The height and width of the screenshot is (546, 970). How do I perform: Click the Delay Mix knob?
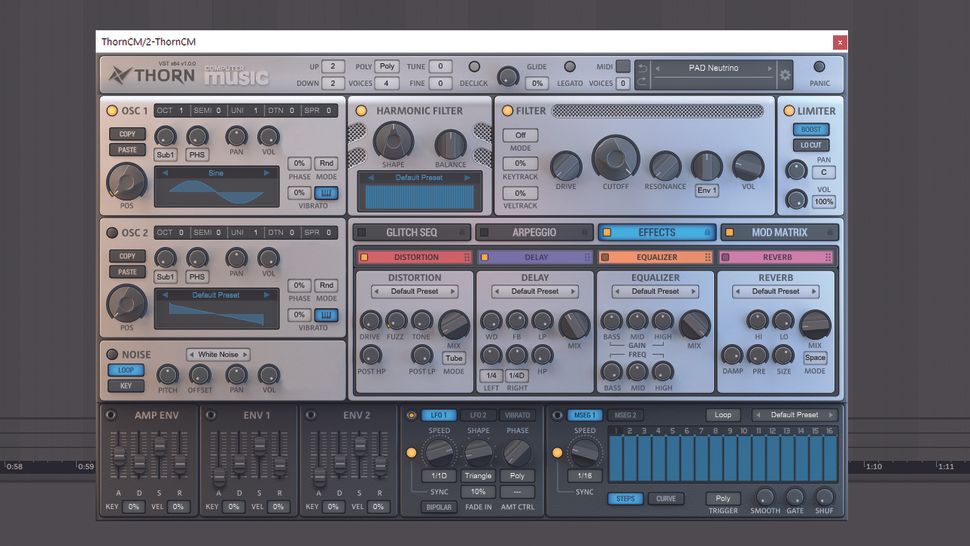tap(575, 325)
